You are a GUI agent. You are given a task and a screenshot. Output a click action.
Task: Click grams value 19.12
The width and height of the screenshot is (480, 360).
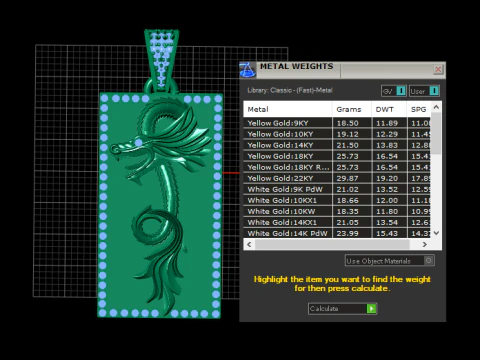347,134
